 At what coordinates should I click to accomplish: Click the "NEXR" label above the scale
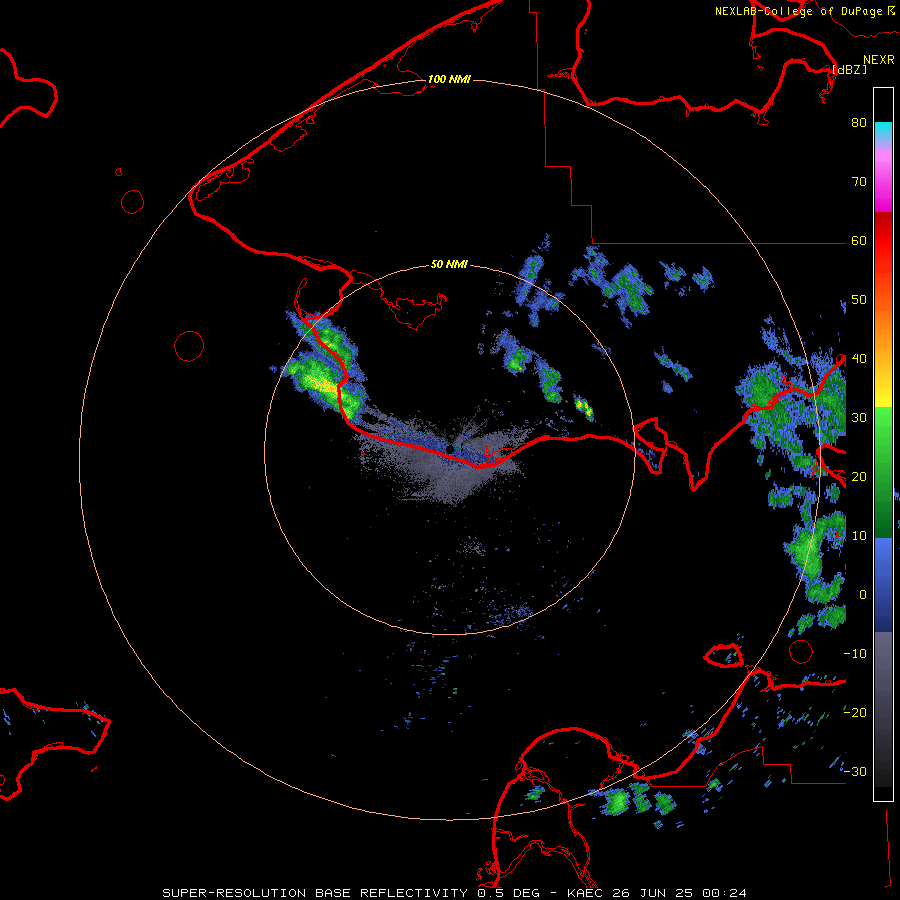[879, 60]
